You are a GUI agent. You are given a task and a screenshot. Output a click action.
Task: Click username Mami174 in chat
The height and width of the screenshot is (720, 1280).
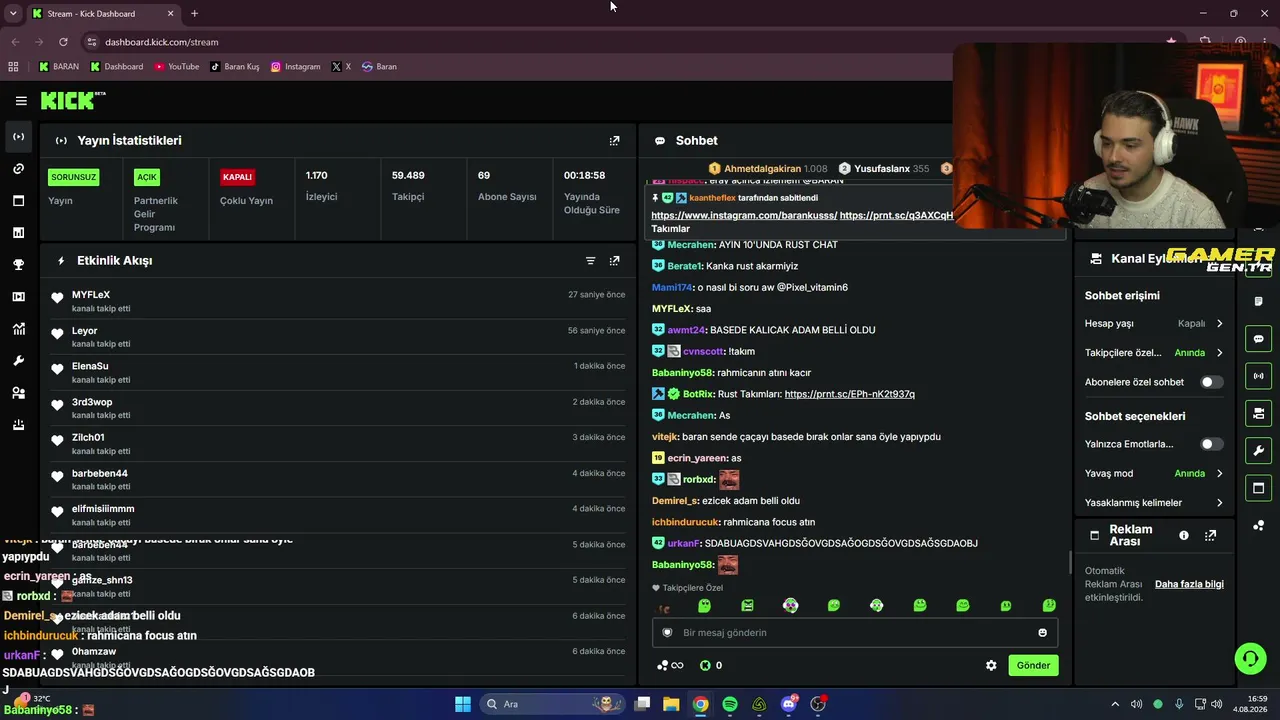click(673, 288)
